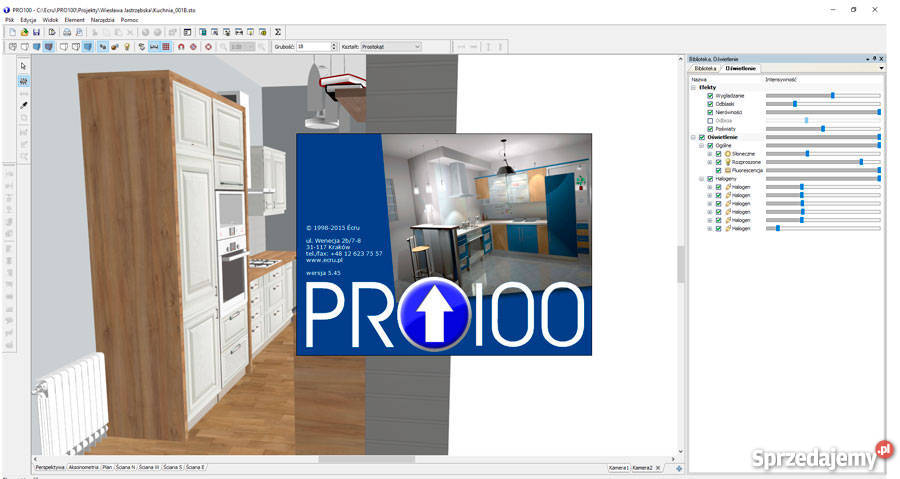The width and height of the screenshot is (900, 479).
Task: Uncheck the Rozproszone light checkbox
Action: (x=718, y=162)
